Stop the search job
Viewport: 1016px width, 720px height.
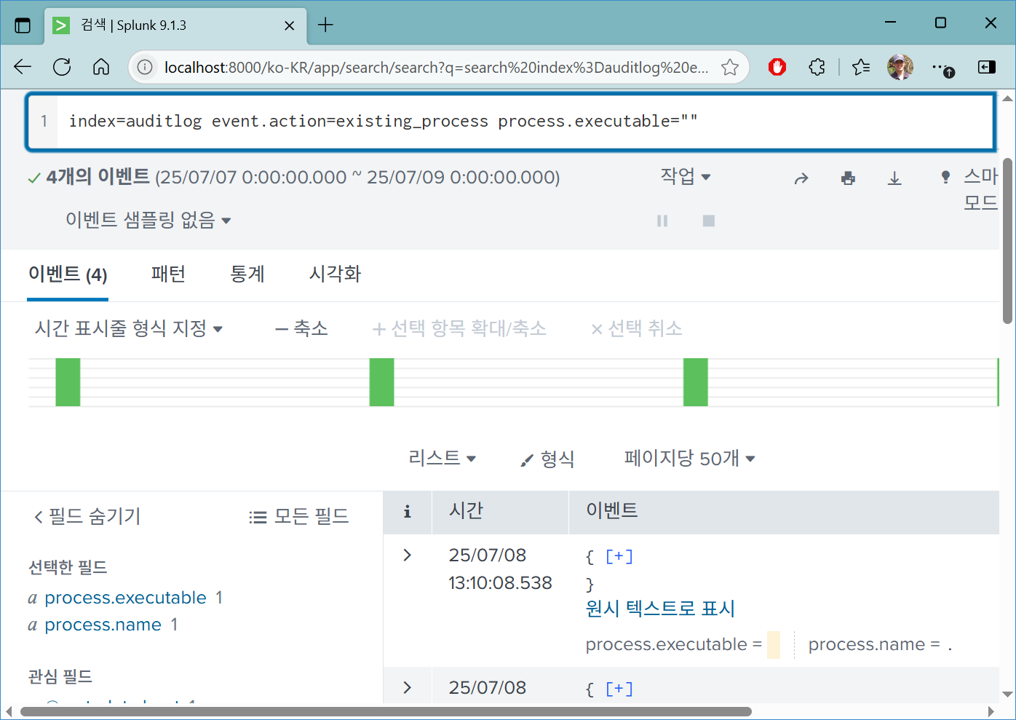point(709,221)
